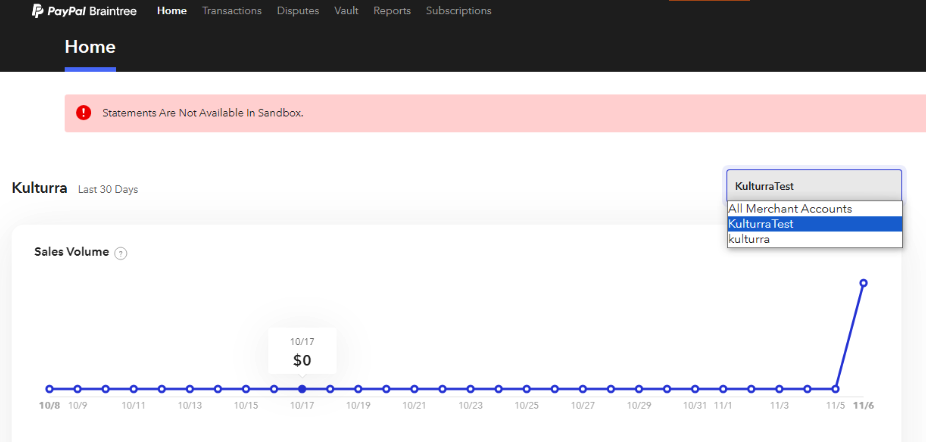This screenshot has width=926, height=442.
Task: Open the KulturraTest merchant account dropdown
Action: [814, 186]
